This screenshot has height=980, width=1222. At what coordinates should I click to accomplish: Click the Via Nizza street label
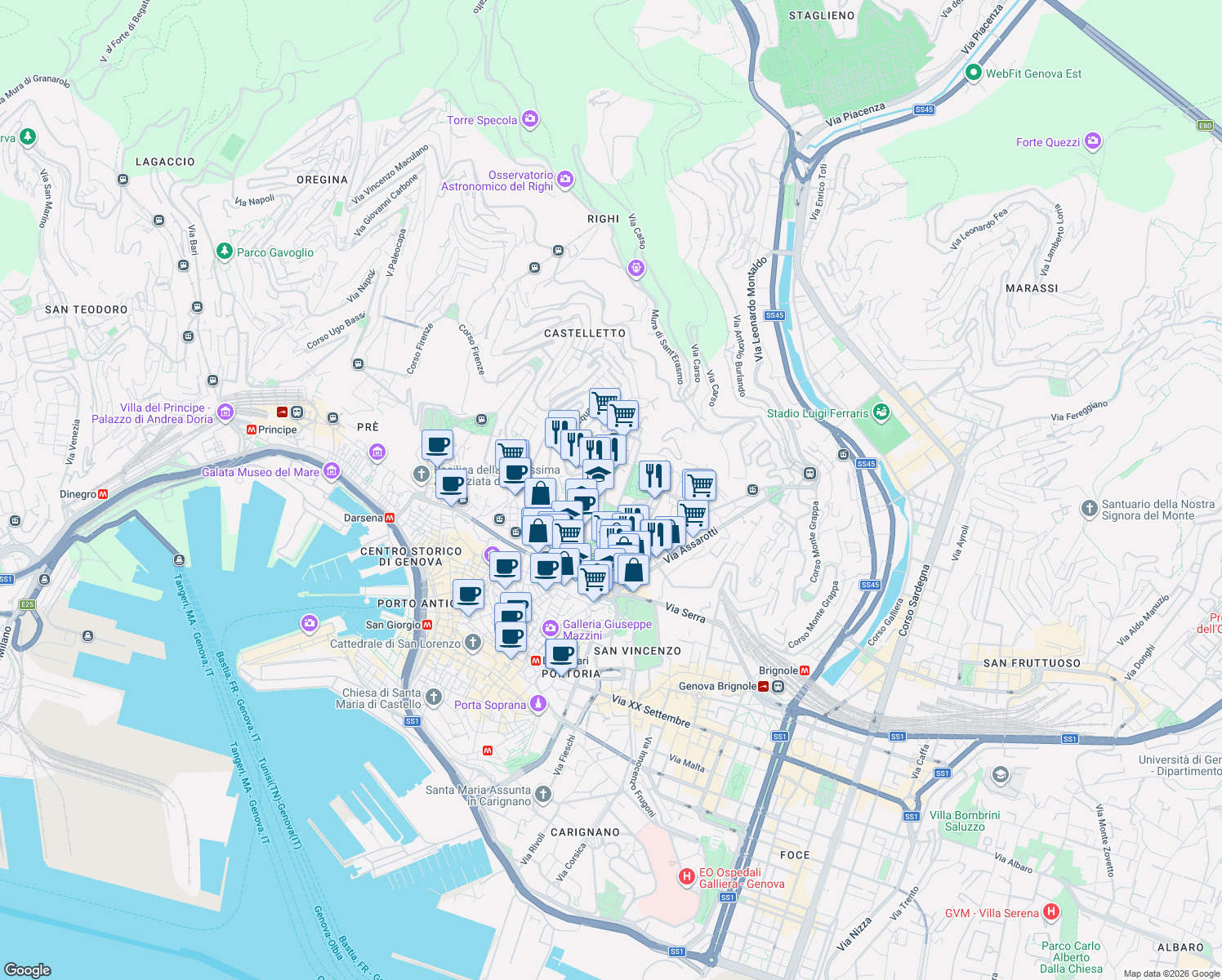click(x=854, y=933)
